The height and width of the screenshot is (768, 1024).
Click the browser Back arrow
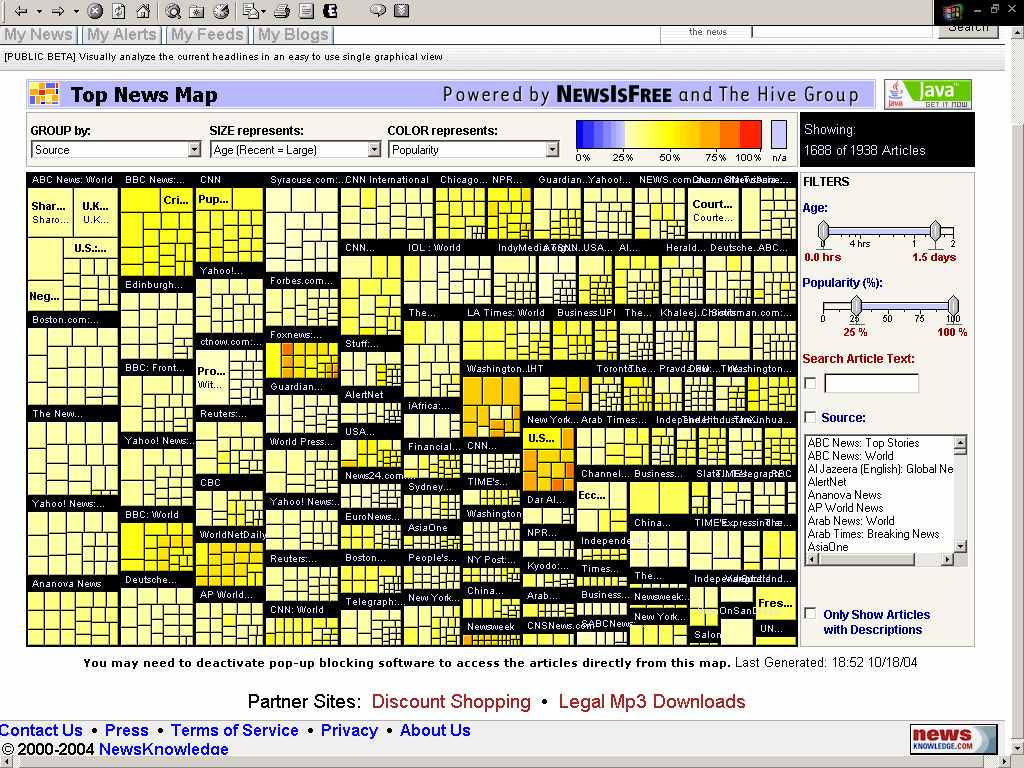point(21,10)
